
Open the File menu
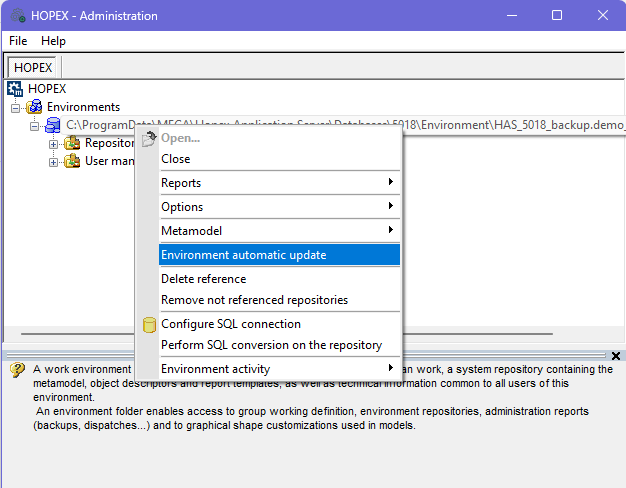pos(18,41)
